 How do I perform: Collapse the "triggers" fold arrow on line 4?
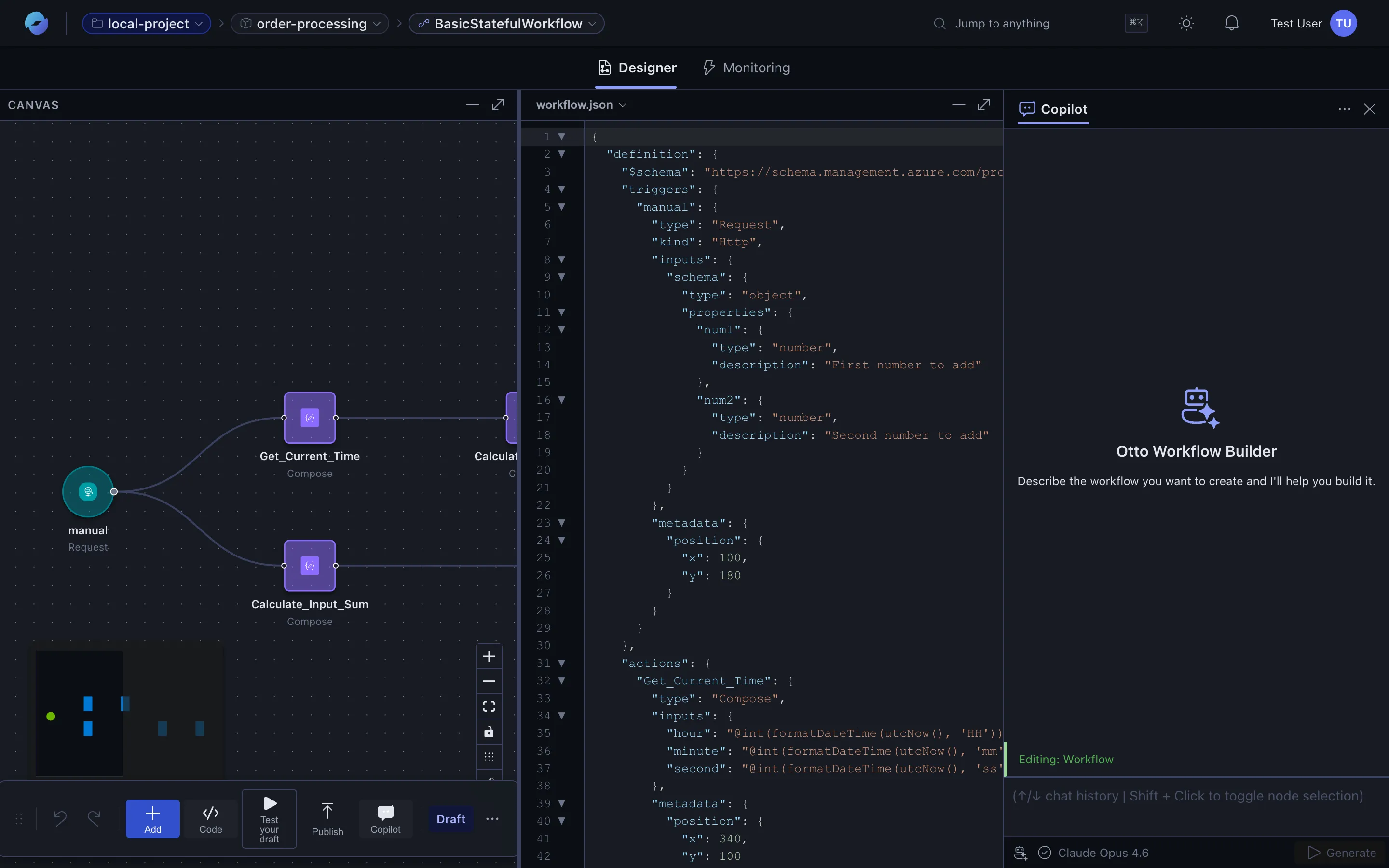click(562, 189)
